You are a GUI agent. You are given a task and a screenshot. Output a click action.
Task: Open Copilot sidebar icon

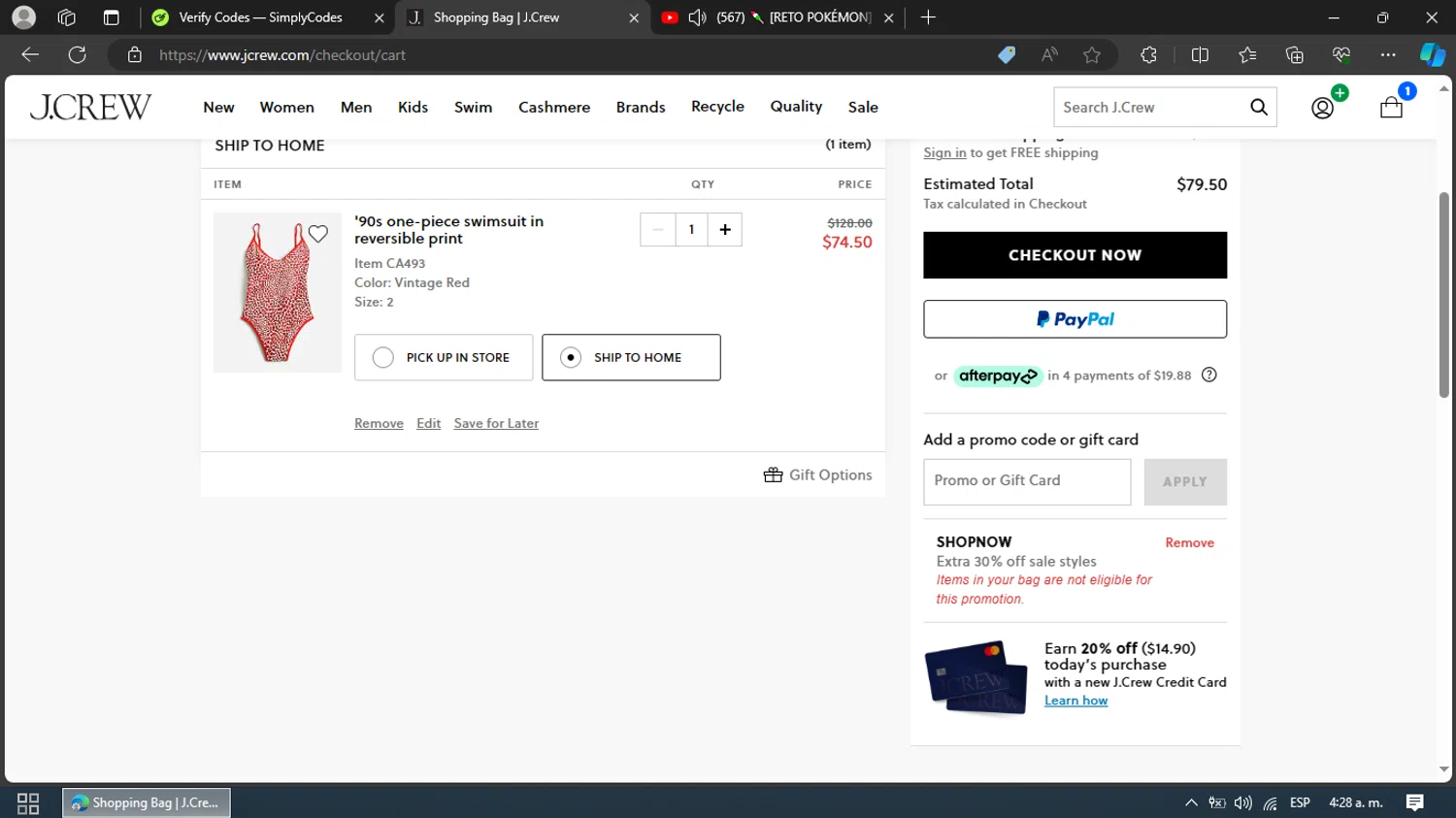[x=1433, y=55]
